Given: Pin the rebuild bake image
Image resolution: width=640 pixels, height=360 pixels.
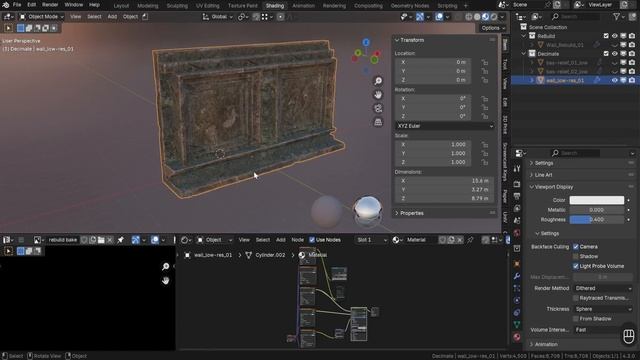Looking at the screenshot, I should pyautogui.click(x=120, y=240).
